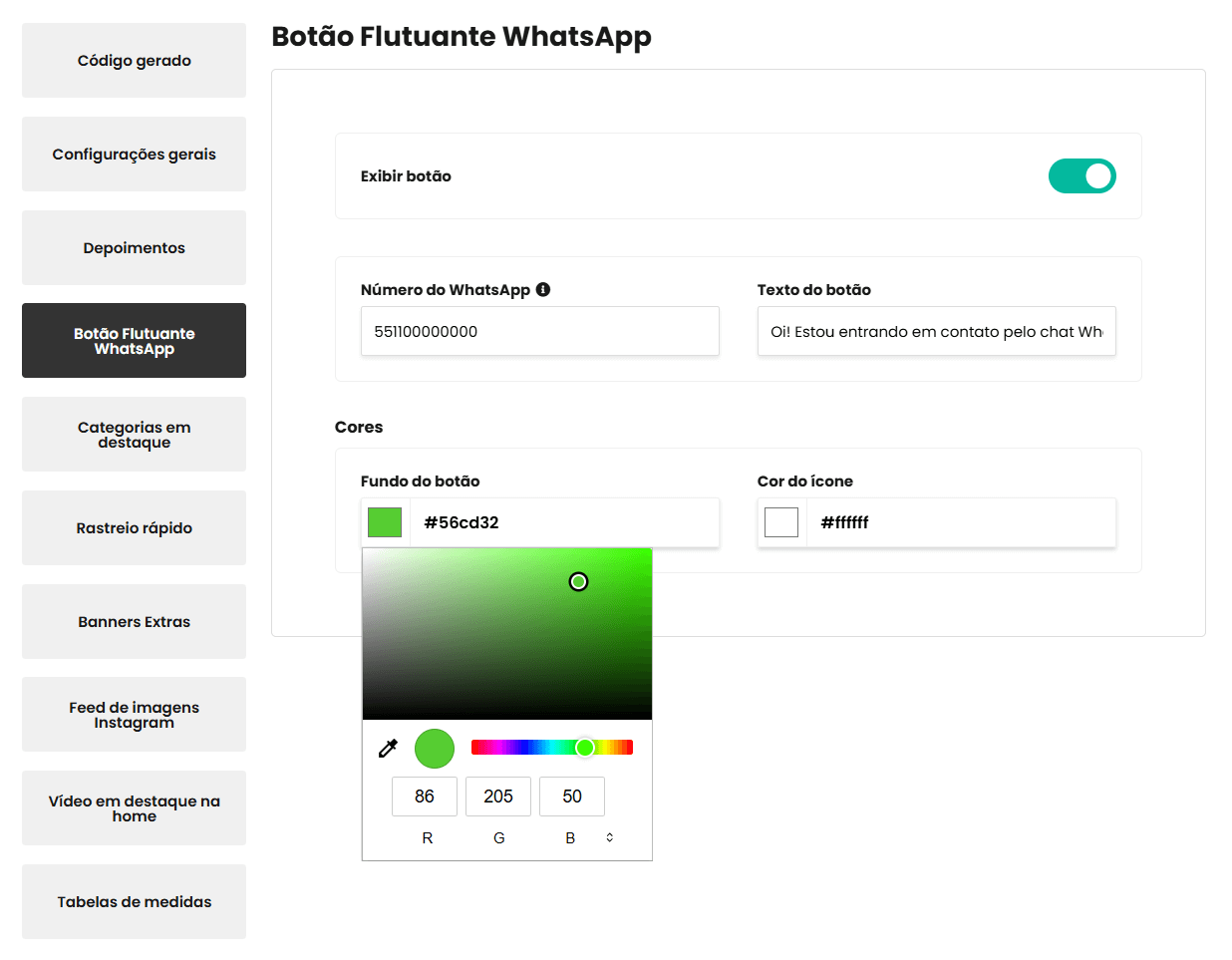Toggle the RGB color format switcher arrows
This screenshot has width=1232, height=960.
click(x=610, y=837)
